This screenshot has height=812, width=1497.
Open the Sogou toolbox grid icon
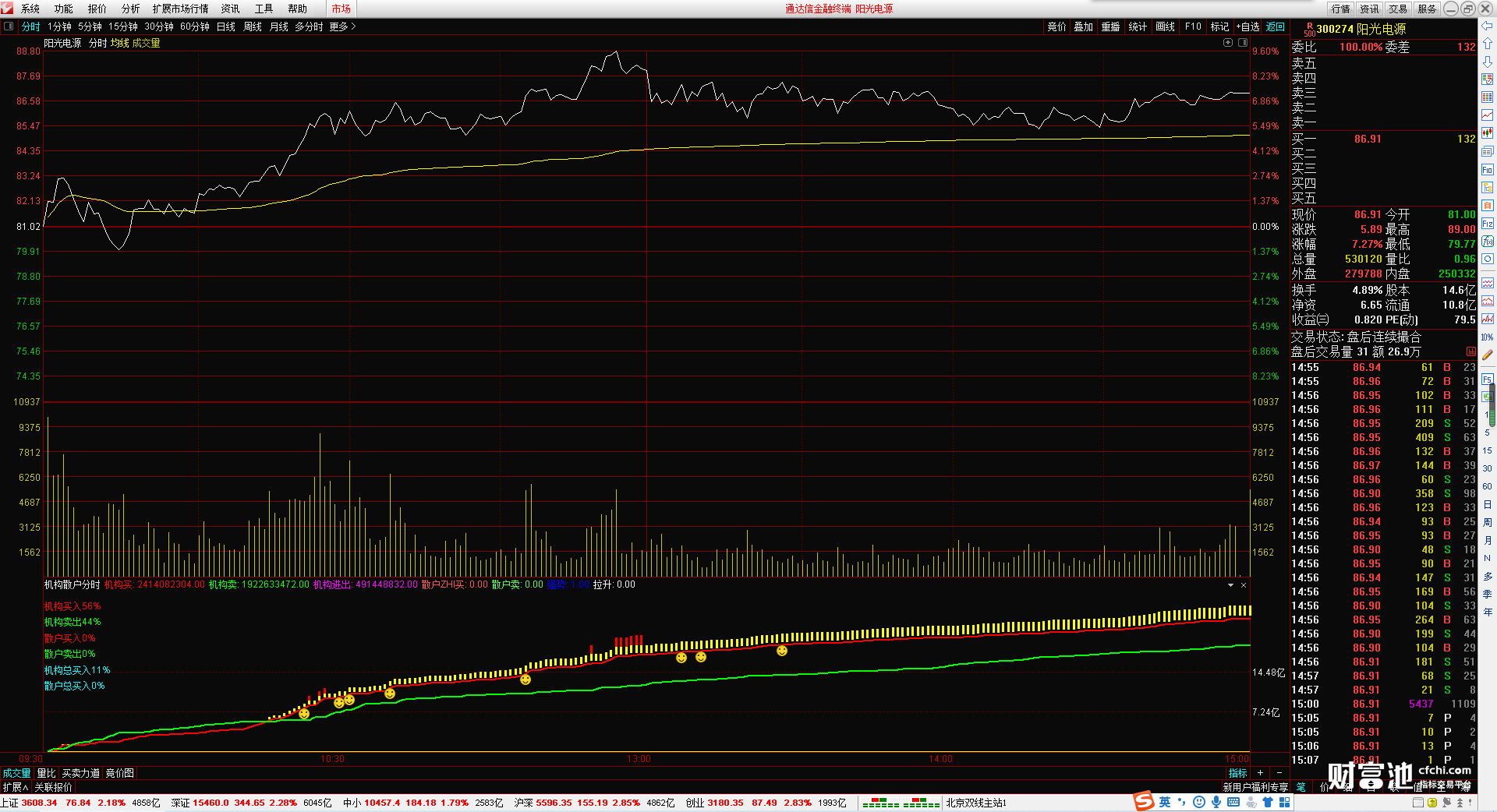click(x=1284, y=802)
